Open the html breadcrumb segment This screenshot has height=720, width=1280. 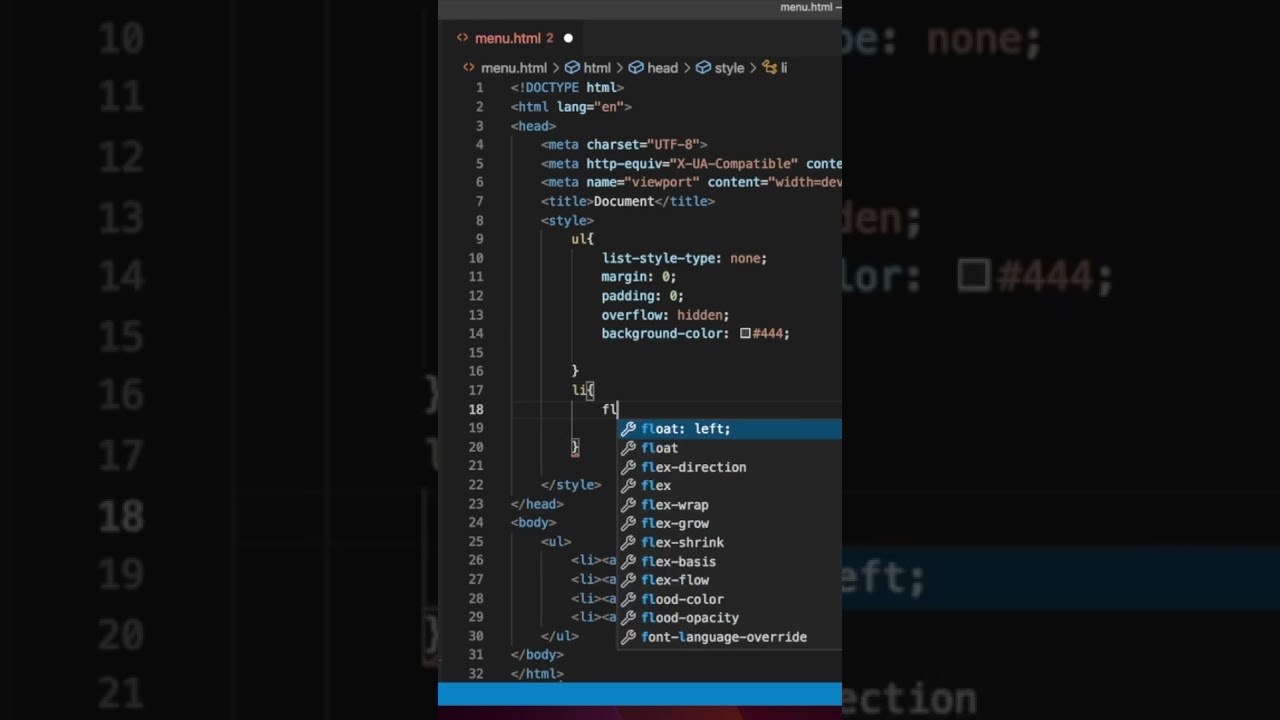coord(588,68)
